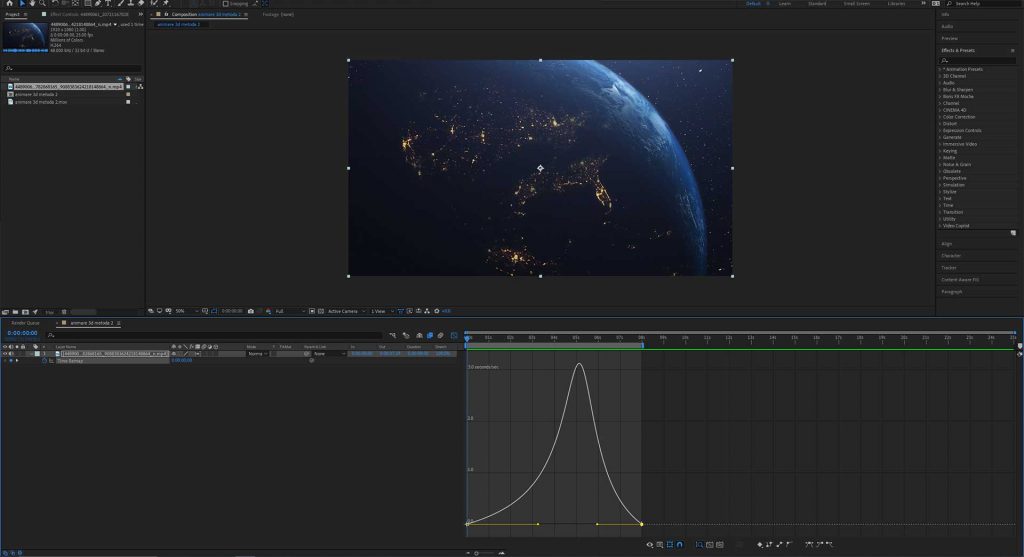
Task: Click the Graph Editor button in the timeline
Action: (x=455, y=336)
